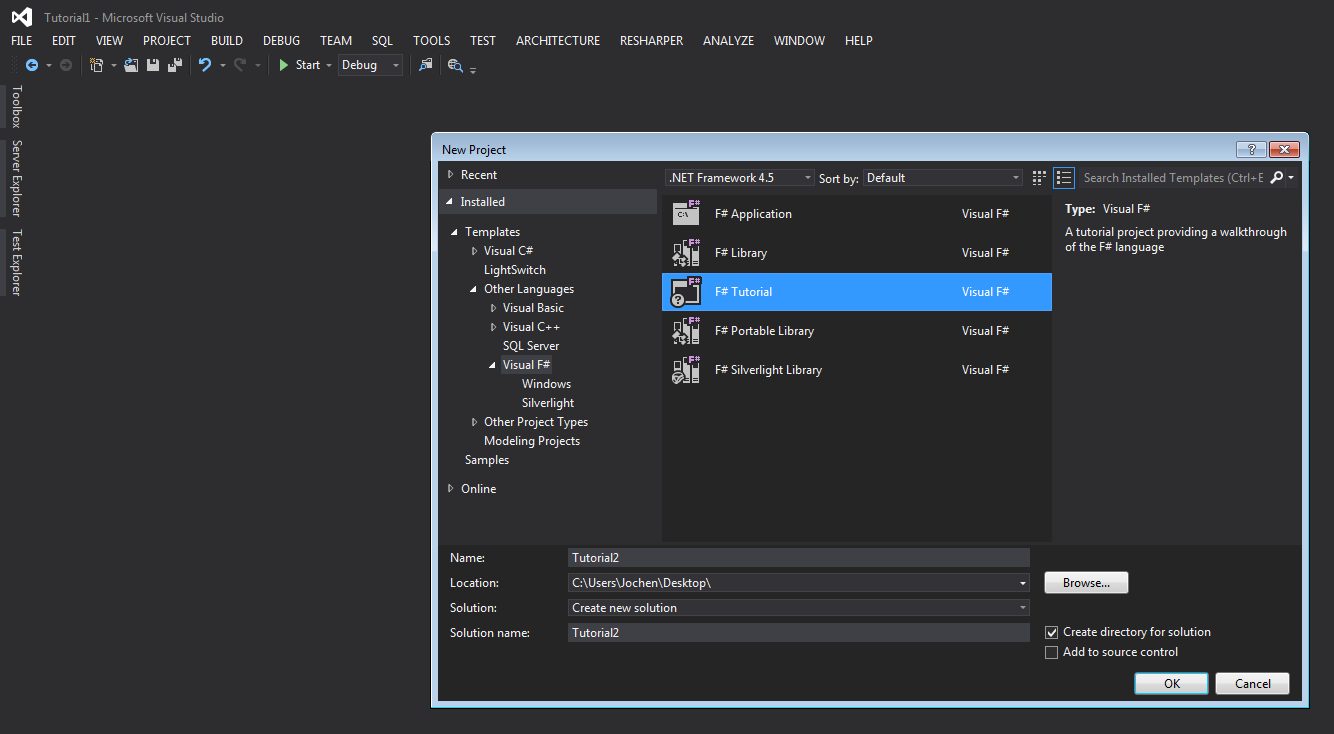1334x734 pixels.
Task: Open the RESHARPER menu
Action: (652, 41)
